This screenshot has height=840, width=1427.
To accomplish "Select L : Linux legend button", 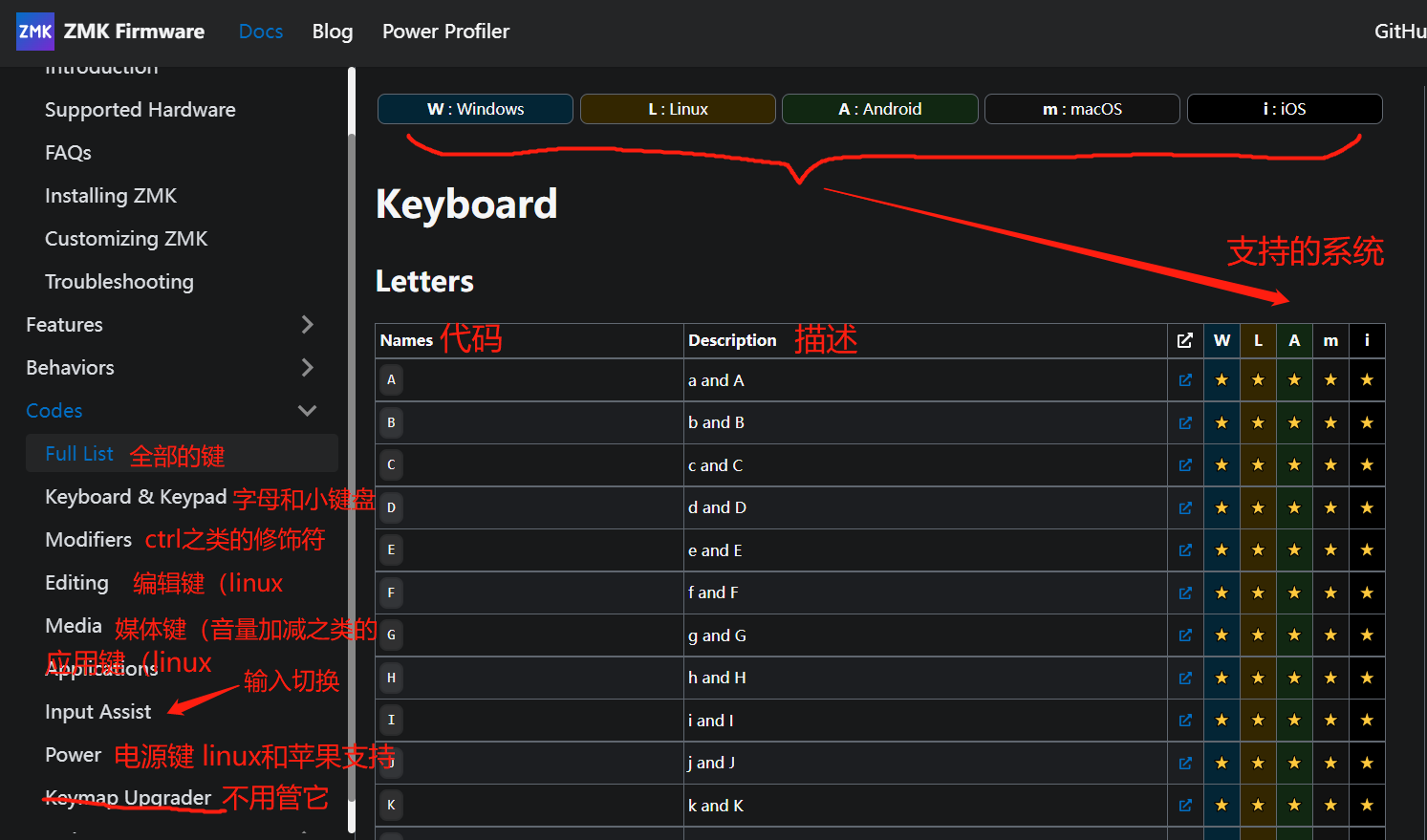I will [x=678, y=109].
